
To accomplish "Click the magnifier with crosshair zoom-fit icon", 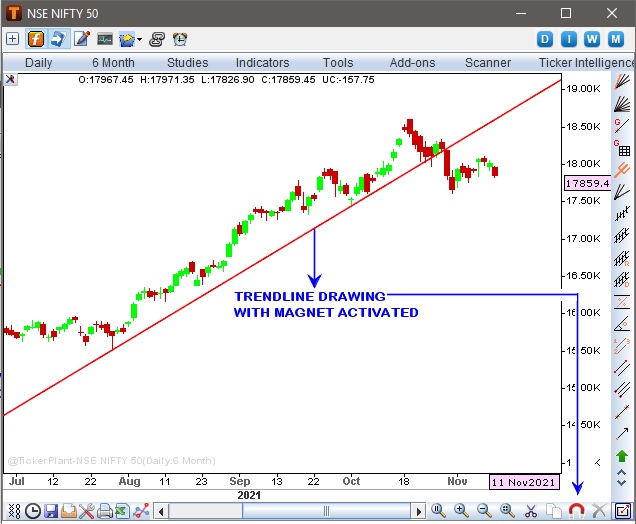I will click(507, 511).
